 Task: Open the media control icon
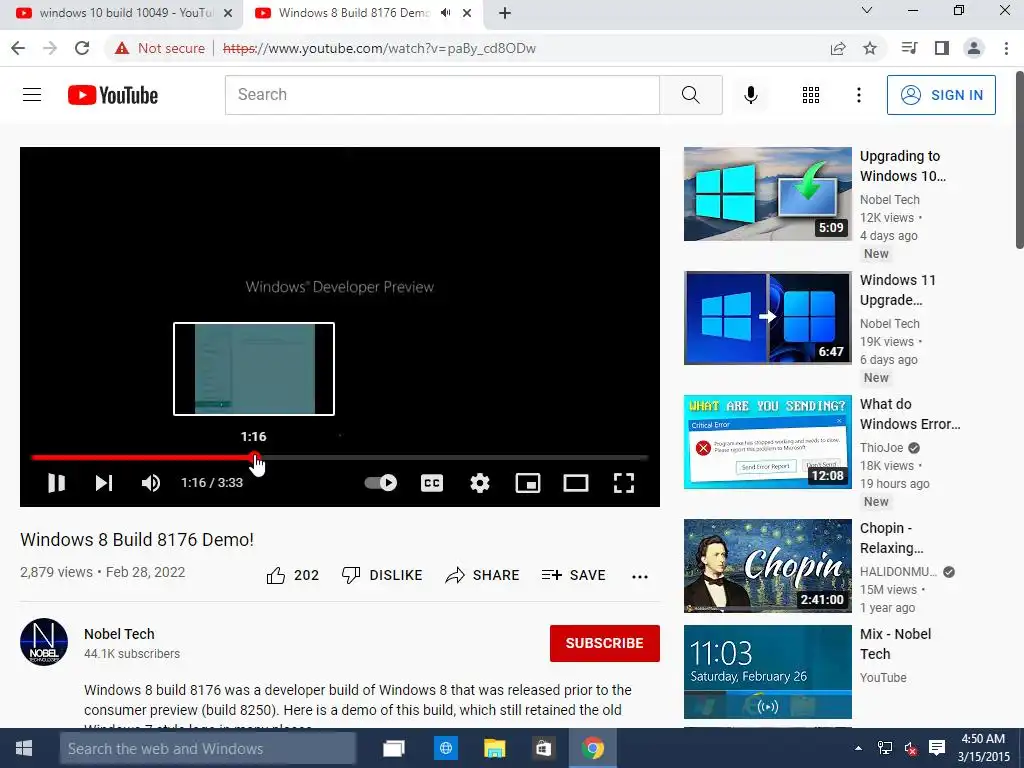pos(909,48)
